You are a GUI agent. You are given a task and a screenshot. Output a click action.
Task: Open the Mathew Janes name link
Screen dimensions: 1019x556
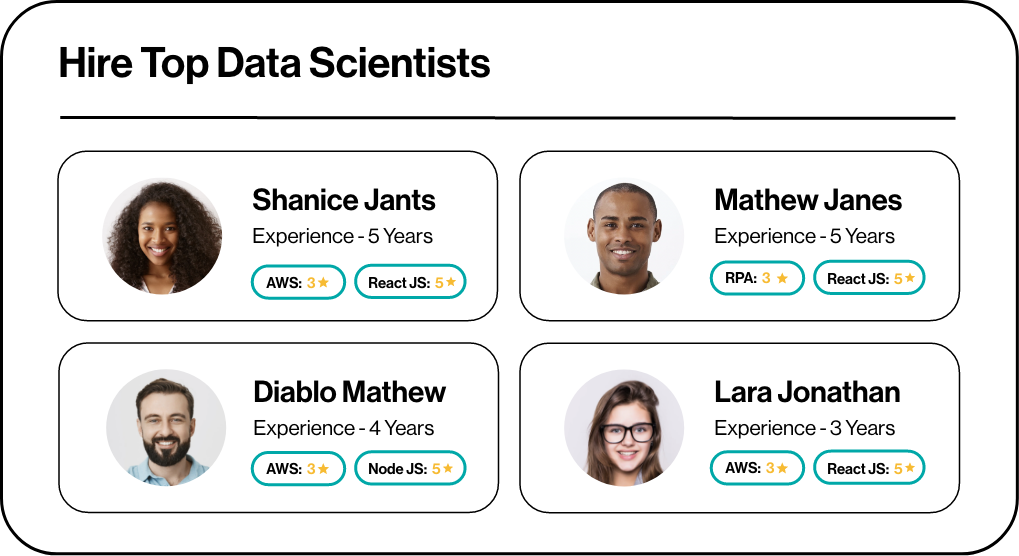(808, 200)
